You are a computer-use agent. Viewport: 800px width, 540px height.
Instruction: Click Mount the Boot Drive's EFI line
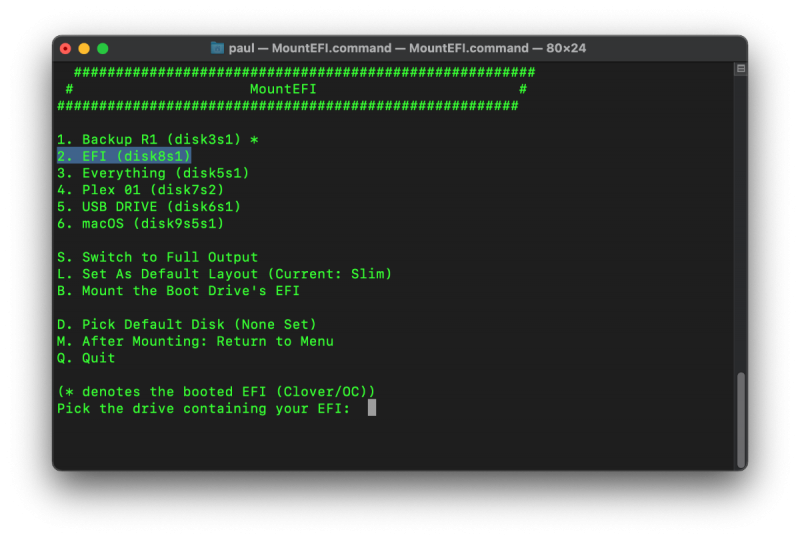[178, 291]
